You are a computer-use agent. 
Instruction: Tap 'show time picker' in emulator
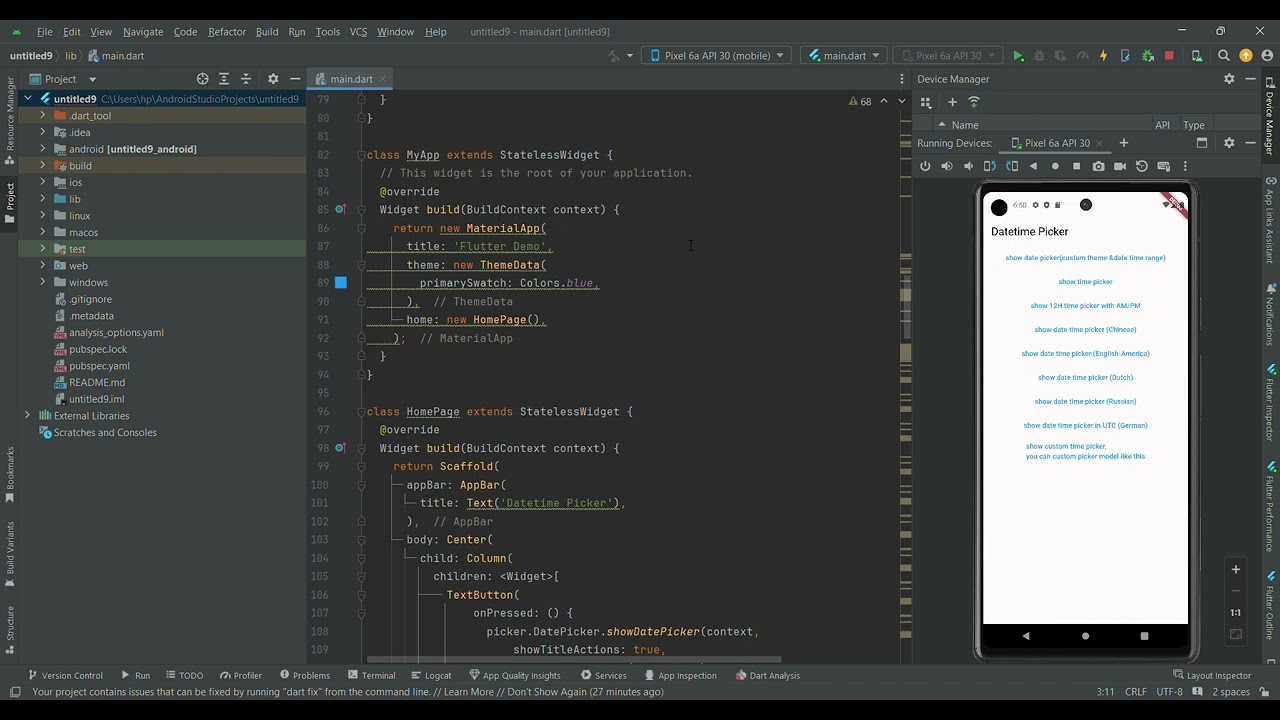pyautogui.click(x=1085, y=282)
